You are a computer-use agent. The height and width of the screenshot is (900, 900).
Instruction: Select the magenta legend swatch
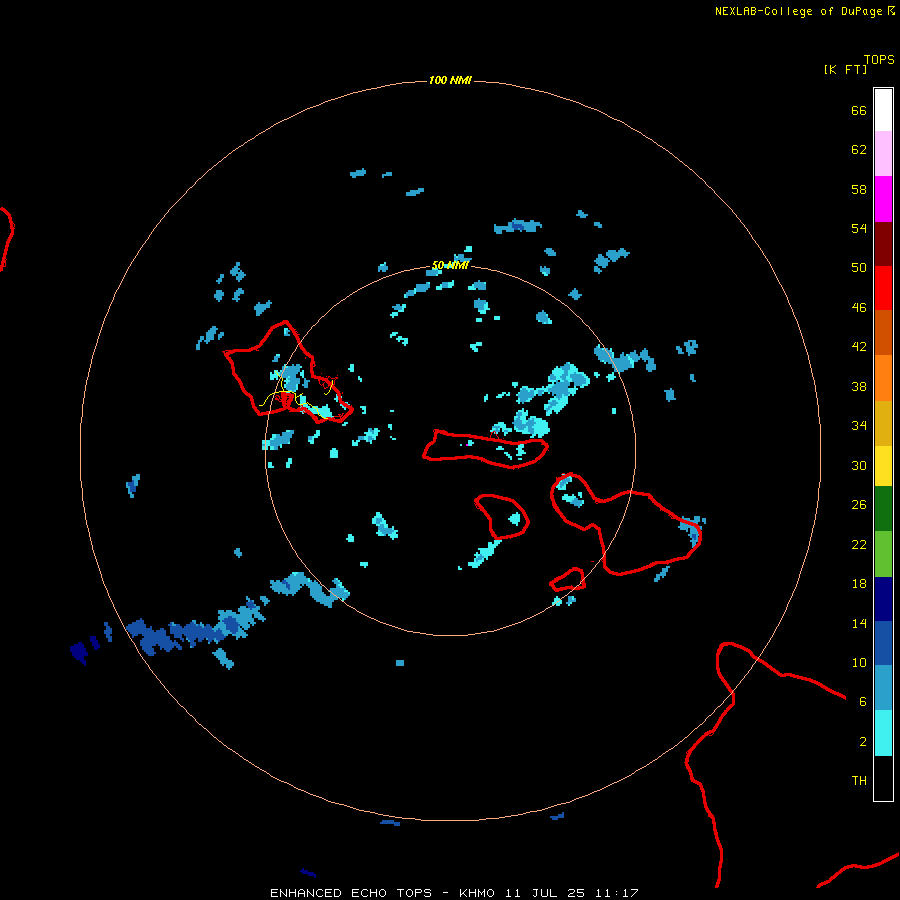883,199
